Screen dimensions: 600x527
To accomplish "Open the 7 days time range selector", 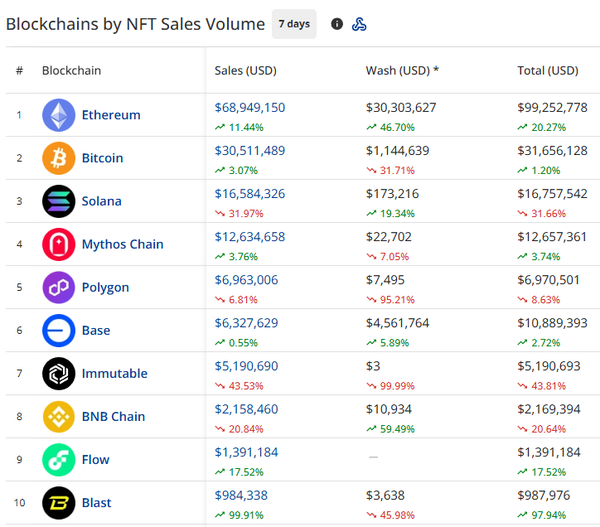I will click(x=294, y=24).
